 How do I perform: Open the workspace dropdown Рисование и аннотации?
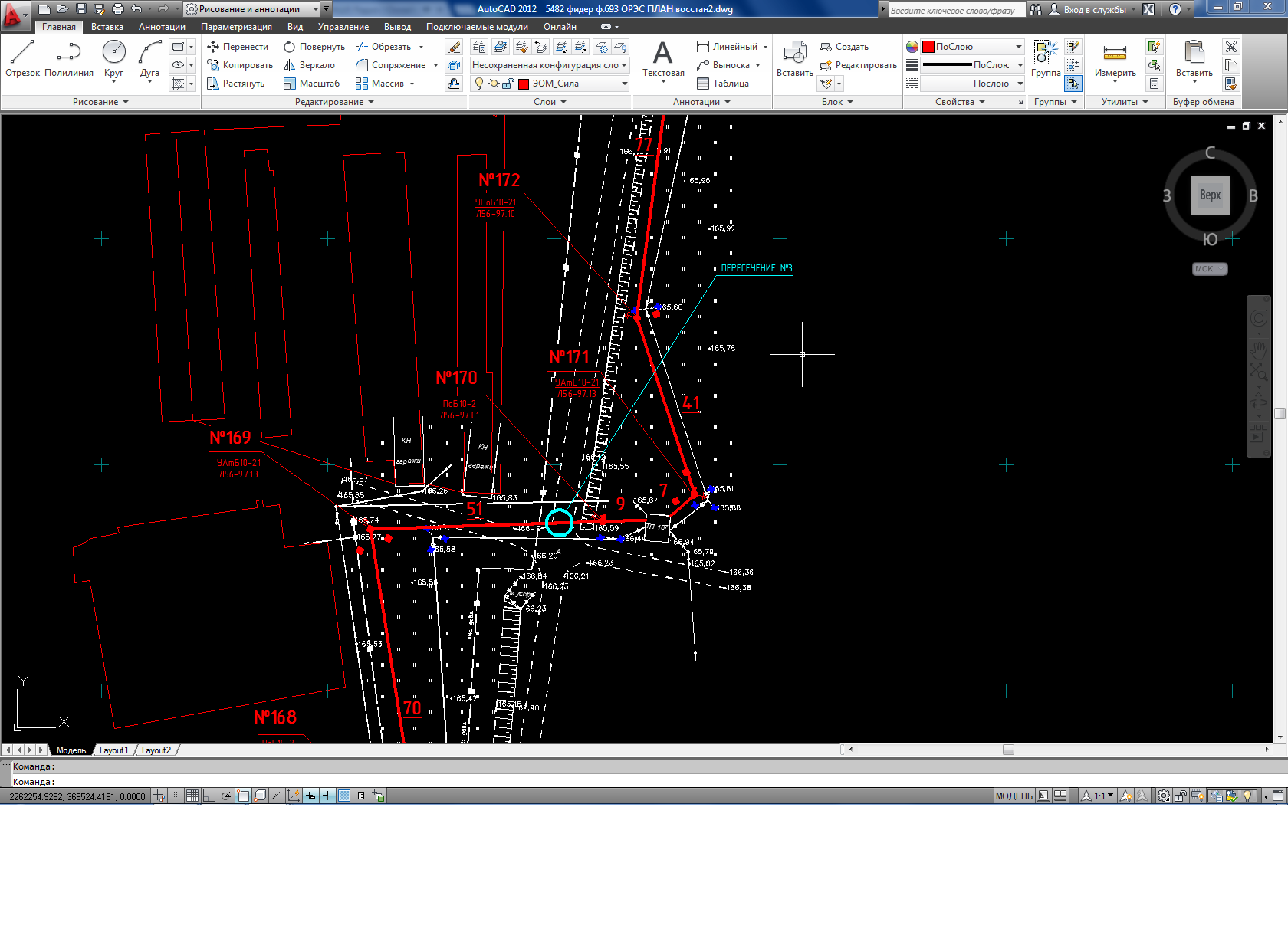click(x=253, y=9)
